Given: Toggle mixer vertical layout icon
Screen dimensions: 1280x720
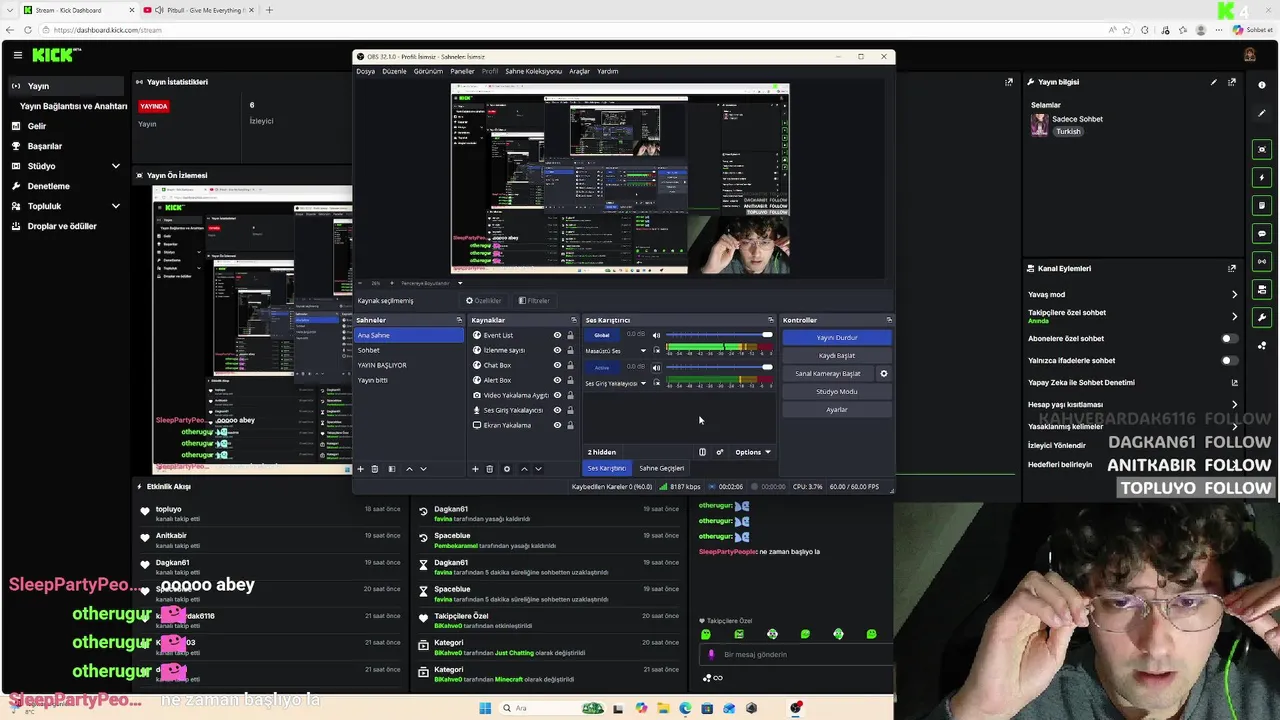Looking at the screenshot, I should tap(702, 452).
